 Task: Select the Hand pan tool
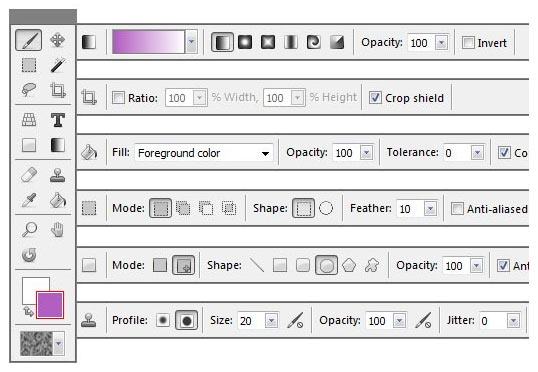pyautogui.click(x=57, y=230)
